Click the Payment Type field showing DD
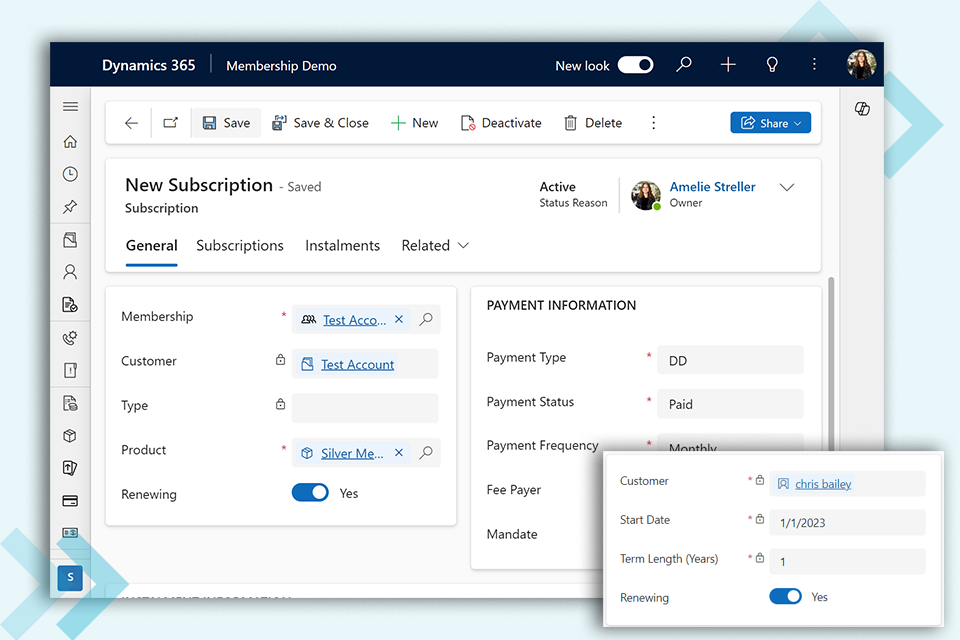Viewport: 960px width, 640px height. tap(730, 361)
